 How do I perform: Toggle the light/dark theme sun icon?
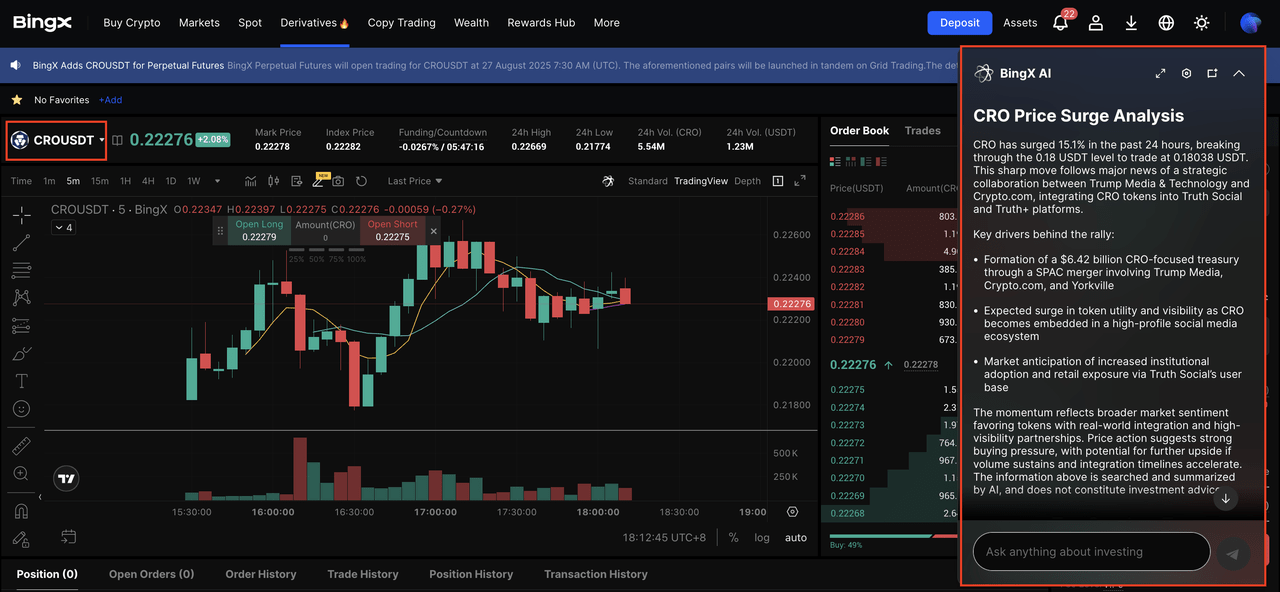(x=1201, y=23)
